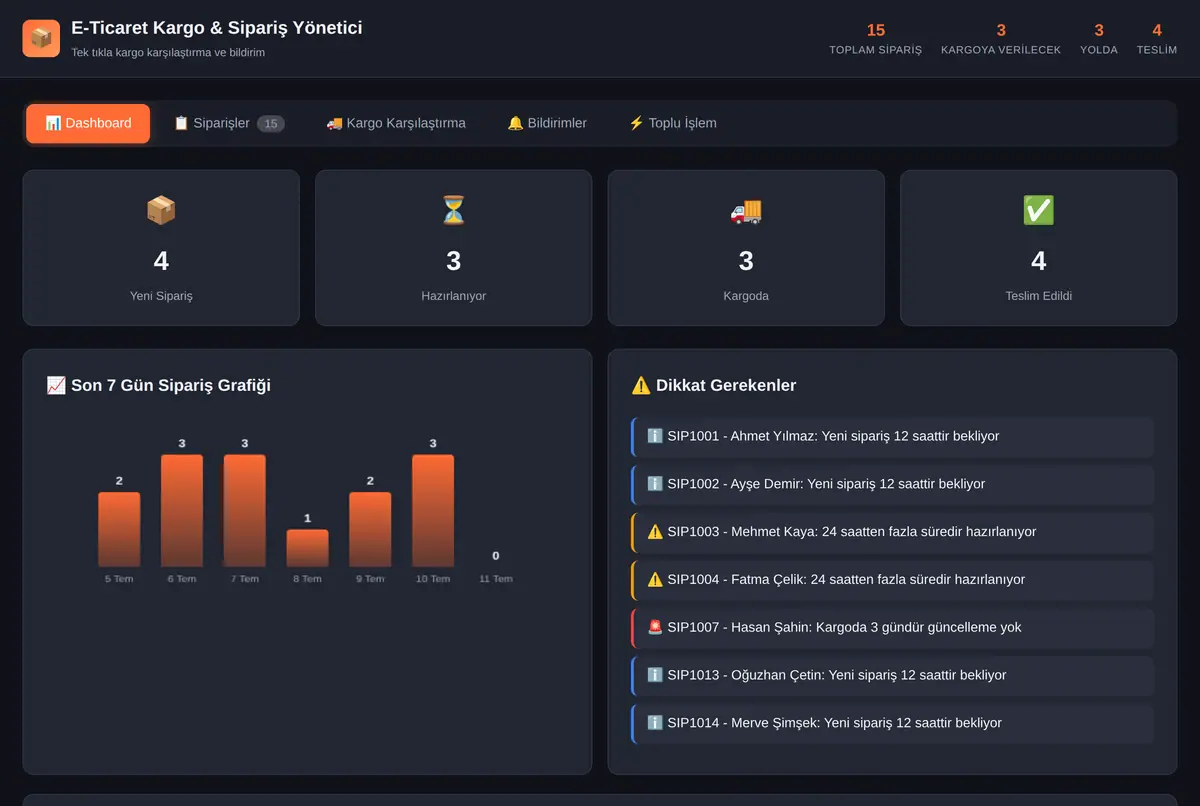Click the siren icon on the SIP1007 alert
Viewport: 1200px width, 806px height.
click(655, 628)
